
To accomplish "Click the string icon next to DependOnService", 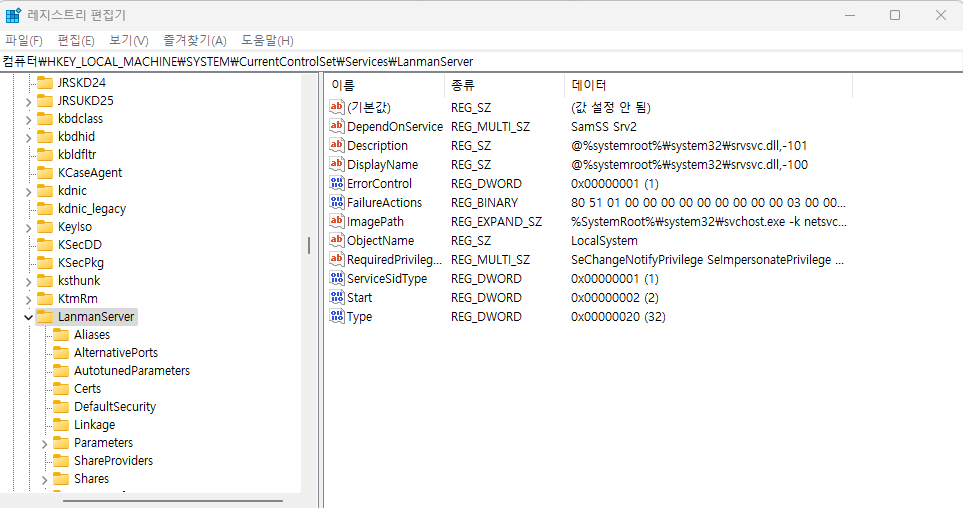I will (336, 127).
